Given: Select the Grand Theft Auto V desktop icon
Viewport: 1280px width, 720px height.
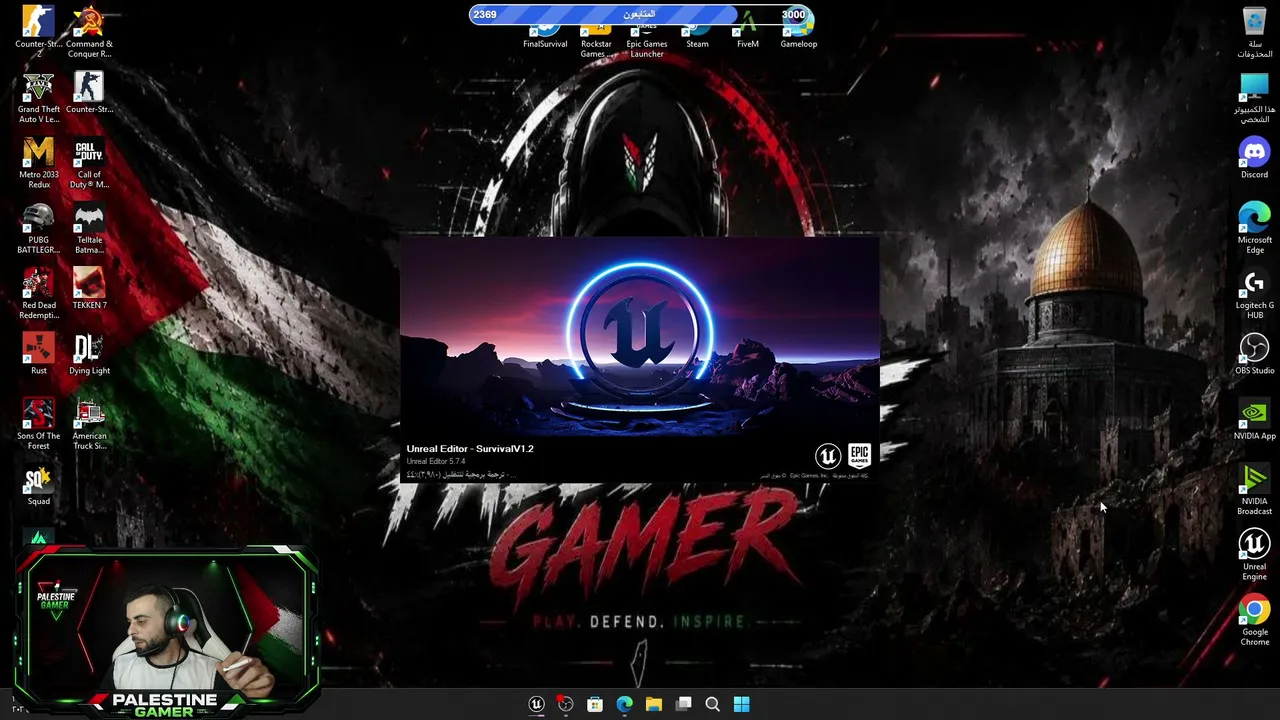Looking at the screenshot, I should (x=38, y=98).
